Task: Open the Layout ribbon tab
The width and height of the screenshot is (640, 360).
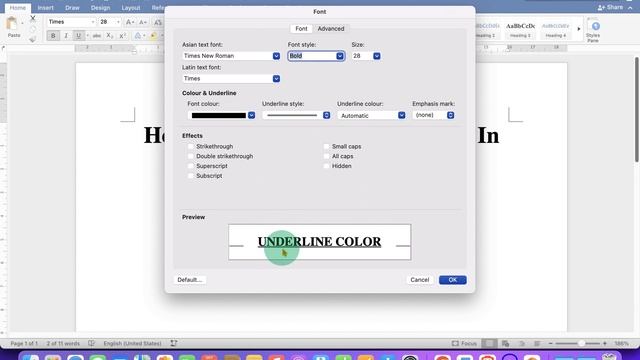Action: 131,8
